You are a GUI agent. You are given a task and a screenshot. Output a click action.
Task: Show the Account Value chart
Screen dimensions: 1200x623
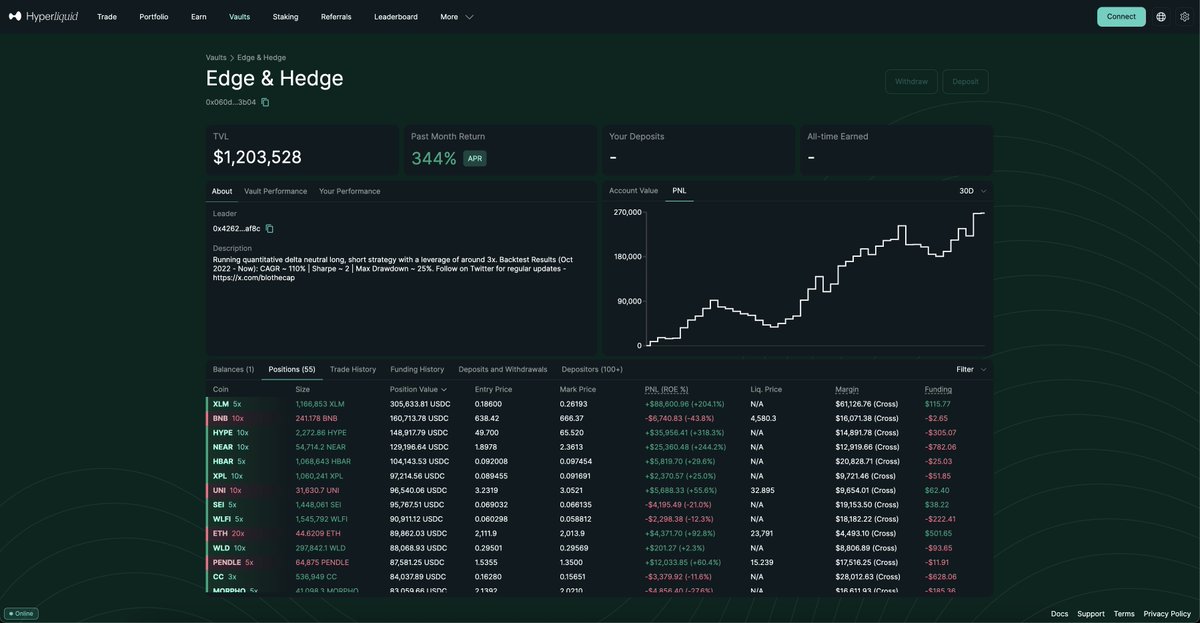[634, 191]
